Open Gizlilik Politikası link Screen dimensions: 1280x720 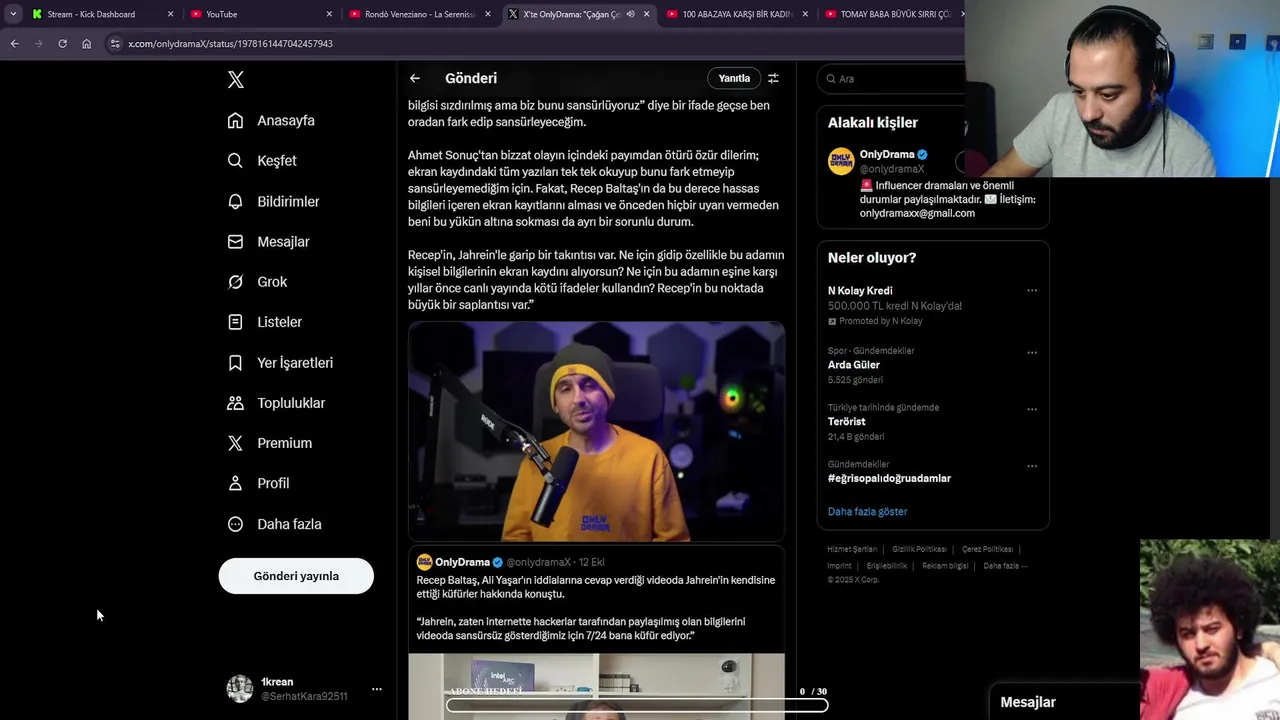coord(919,549)
